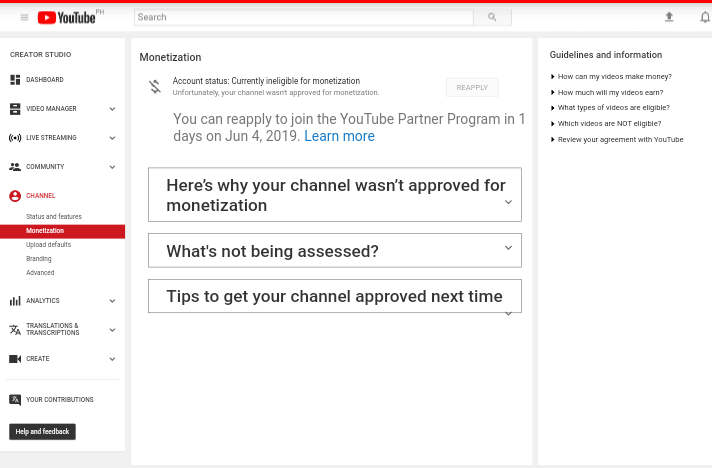
Task: Click the REAPPLY button
Action: pyautogui.click(x=472, y=88)
